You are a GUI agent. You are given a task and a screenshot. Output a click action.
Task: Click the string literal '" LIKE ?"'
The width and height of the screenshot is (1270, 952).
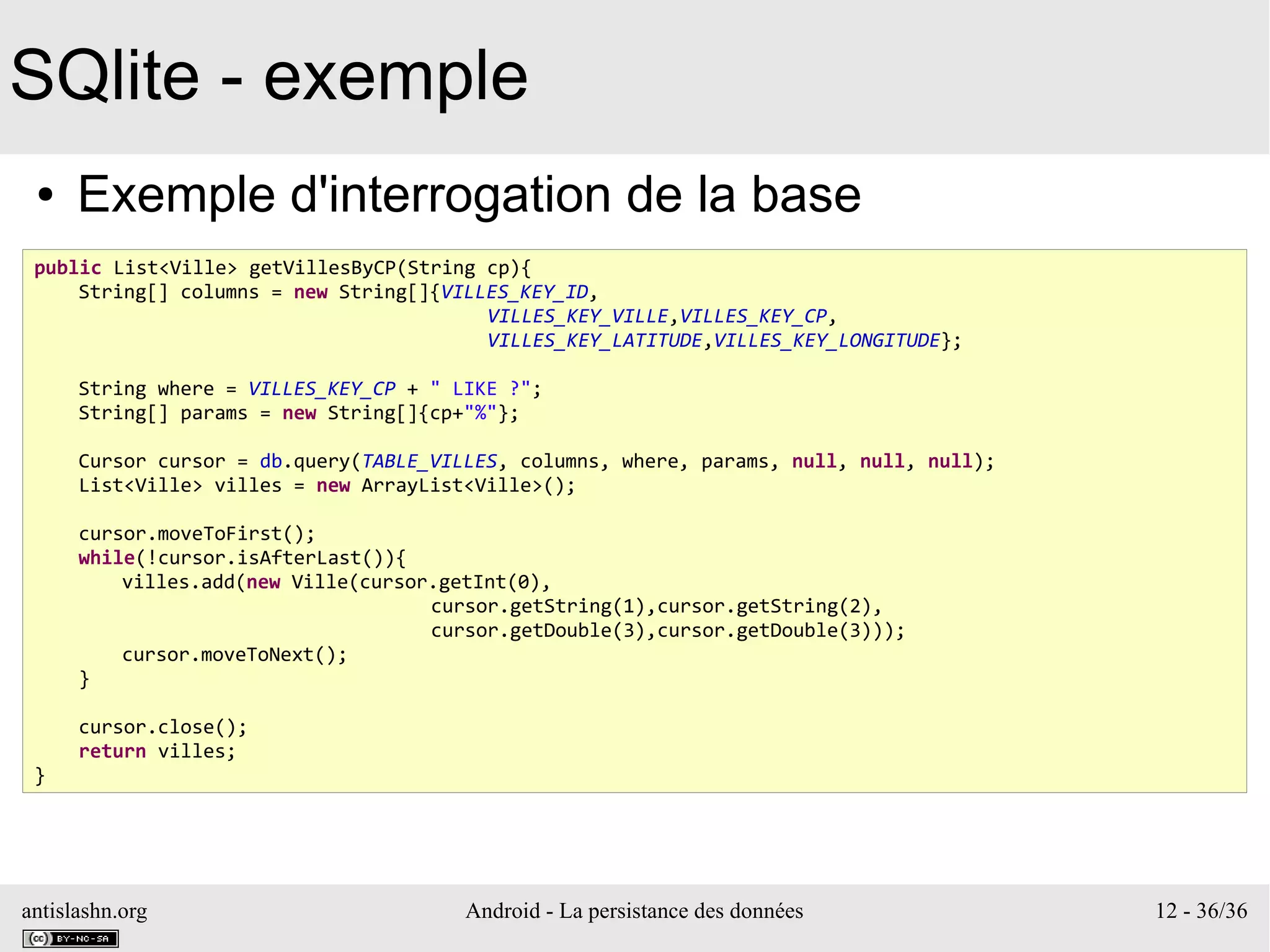click(481, 389)
